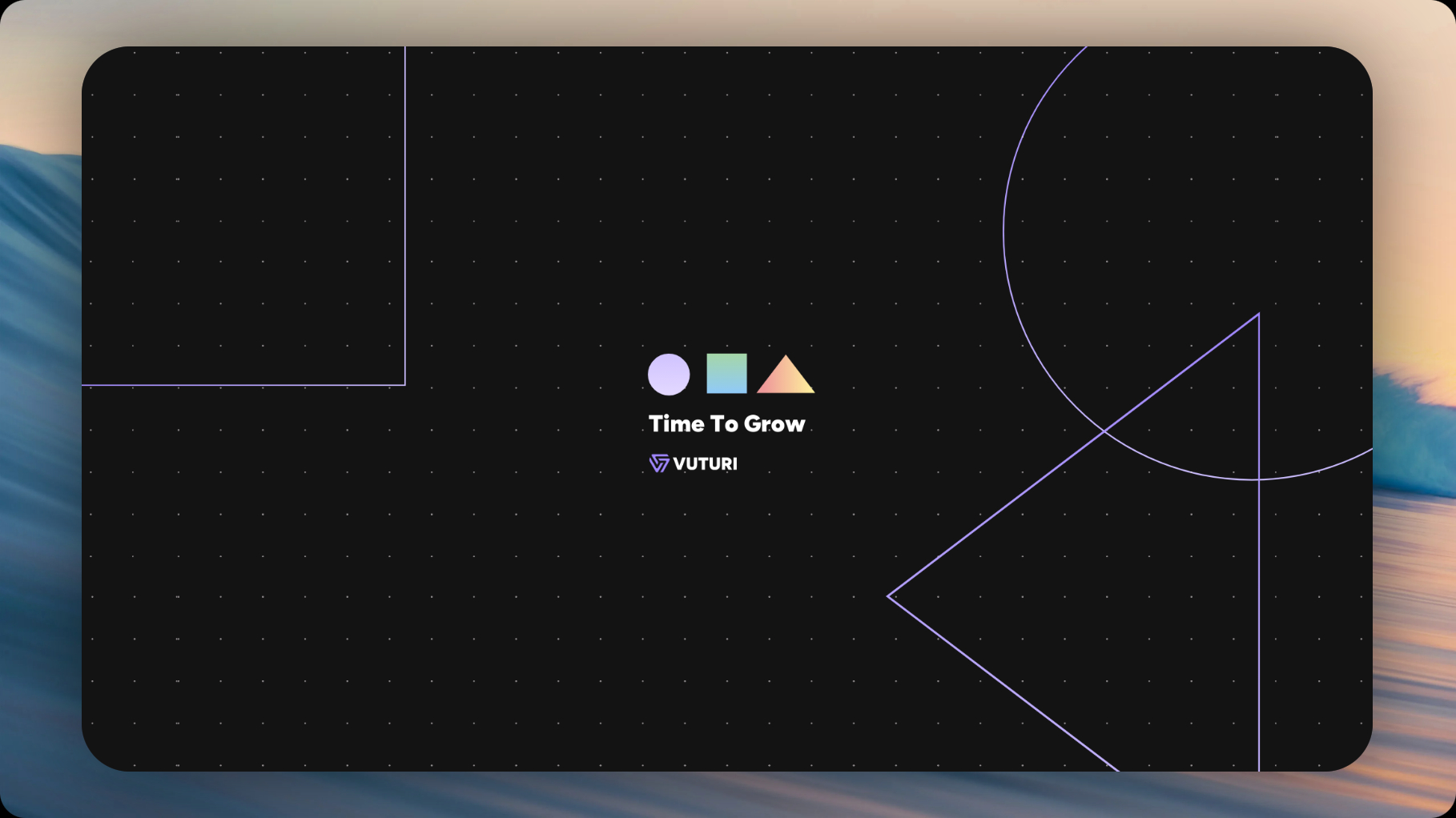Click the "VUTURI" wordmark text
The width and height of the screenshot is (1456, 818).
click(x=705, y=464)
